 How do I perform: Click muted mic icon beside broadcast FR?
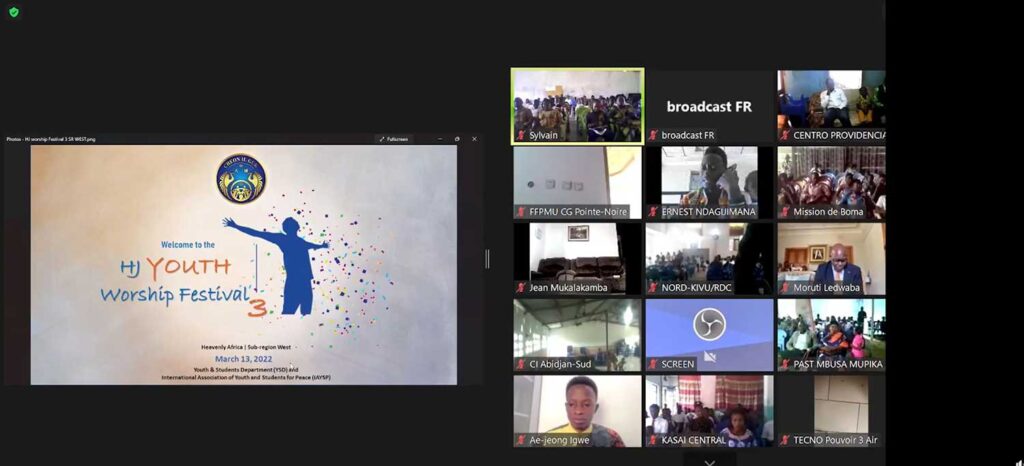tap(653, 135)
